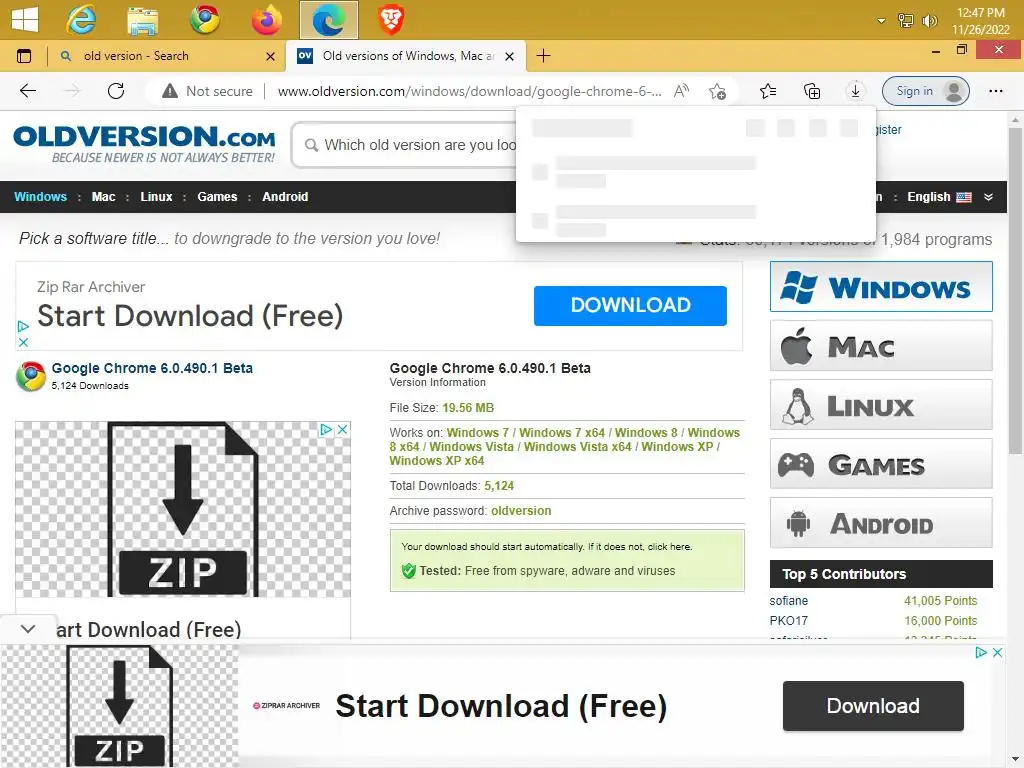This screenshot has width=1024, height=768.
Task: Select the Mac platform button
Action: point(880,345)
